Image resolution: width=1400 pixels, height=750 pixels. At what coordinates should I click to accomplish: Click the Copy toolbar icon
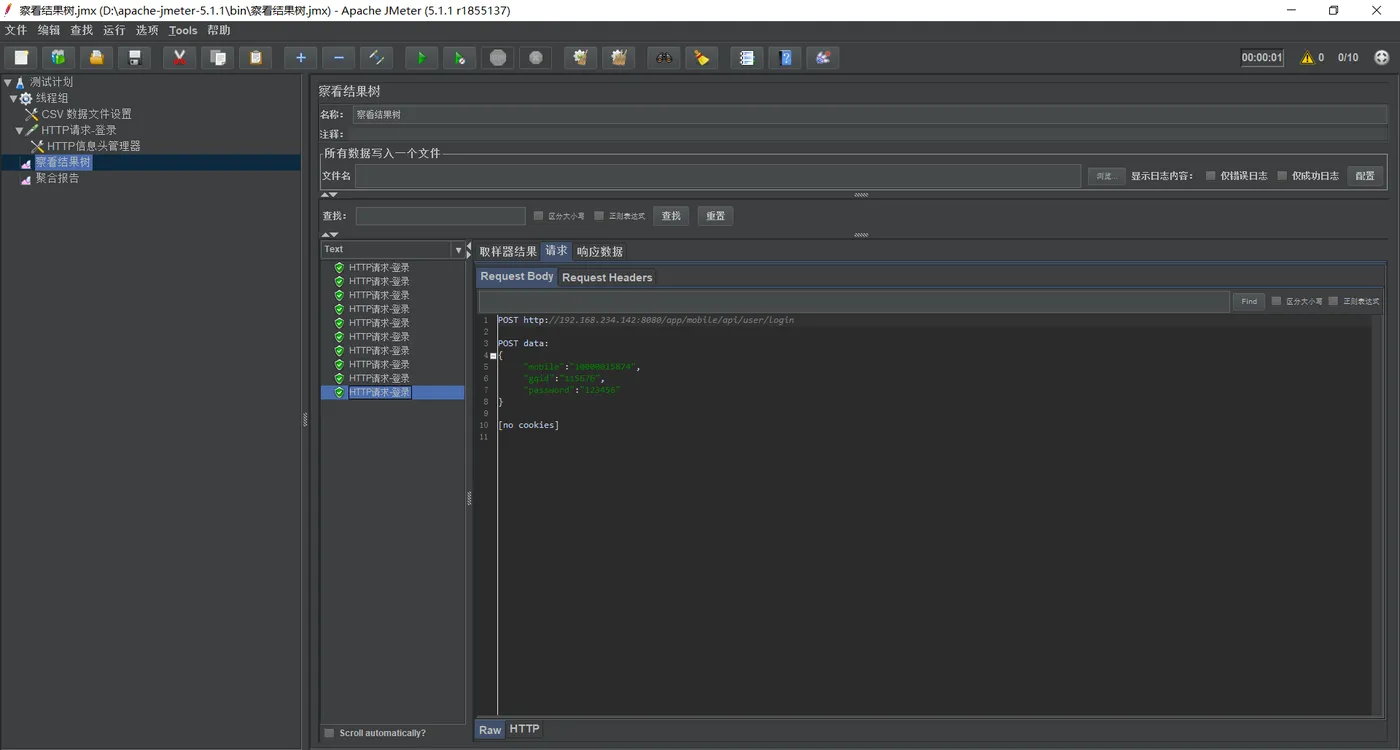click(217, 58)
